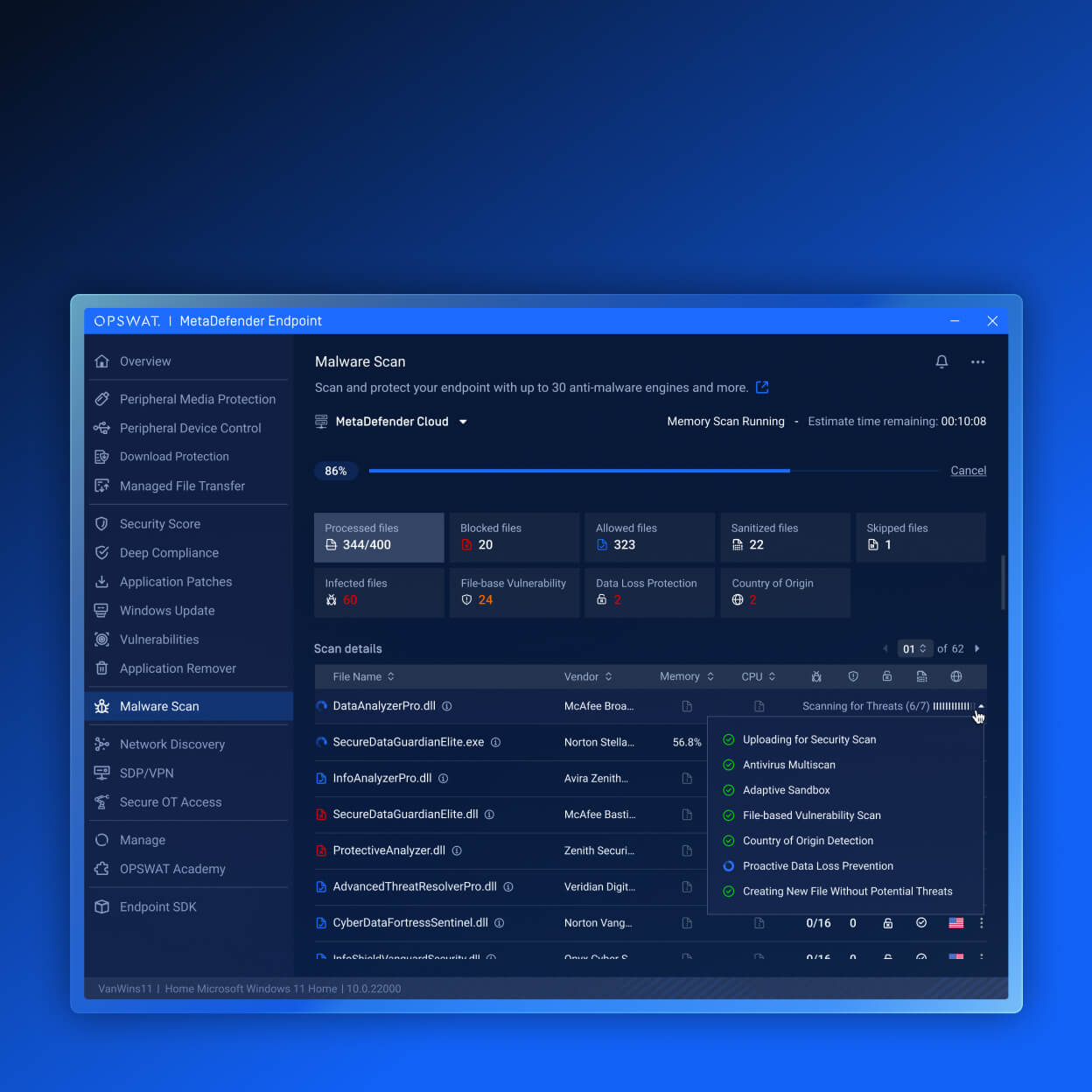Go to next page of scan details

(976, 648)
